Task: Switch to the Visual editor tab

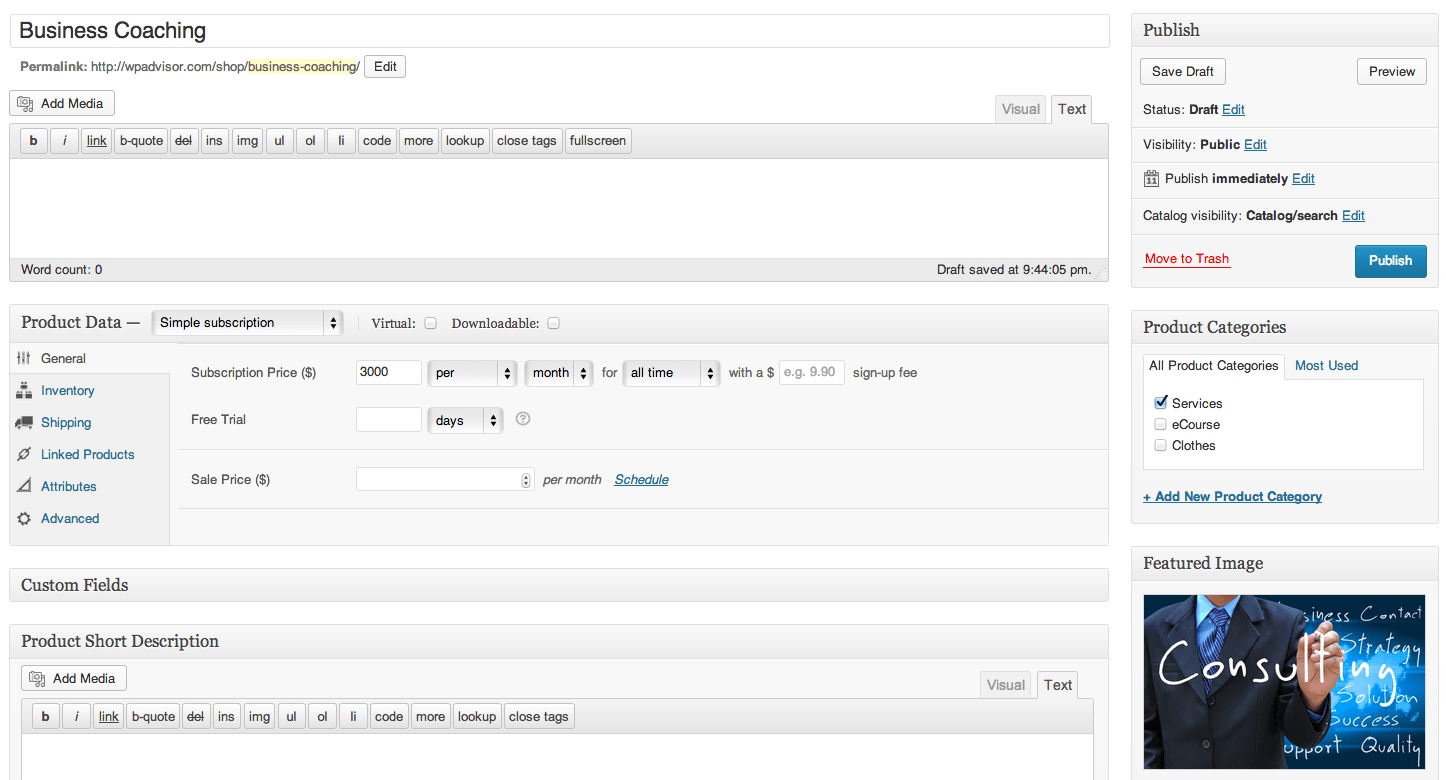Action: [1020, 109]
